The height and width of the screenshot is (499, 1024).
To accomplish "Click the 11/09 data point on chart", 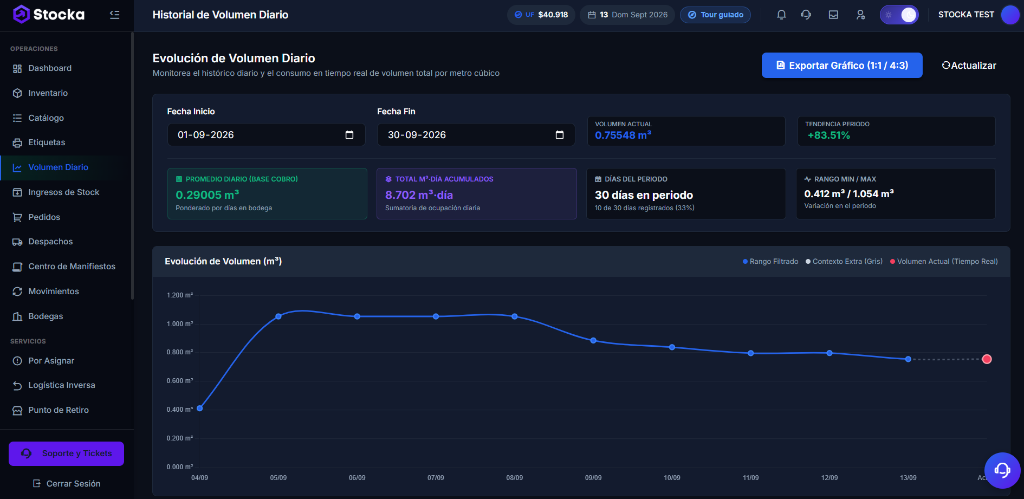I will coord(751,353).
